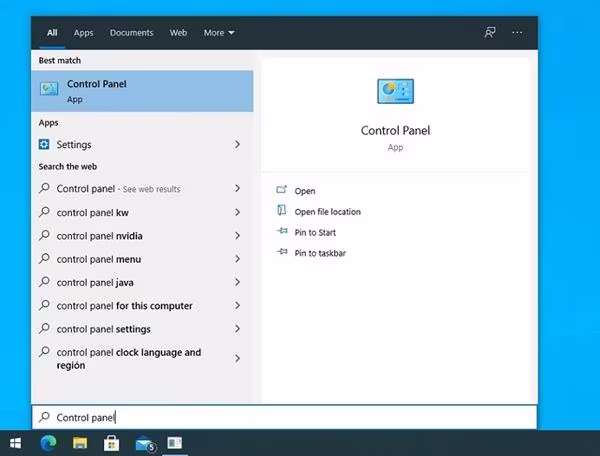Click the search icon beside 'control panel nvidia'

(44, 235)
